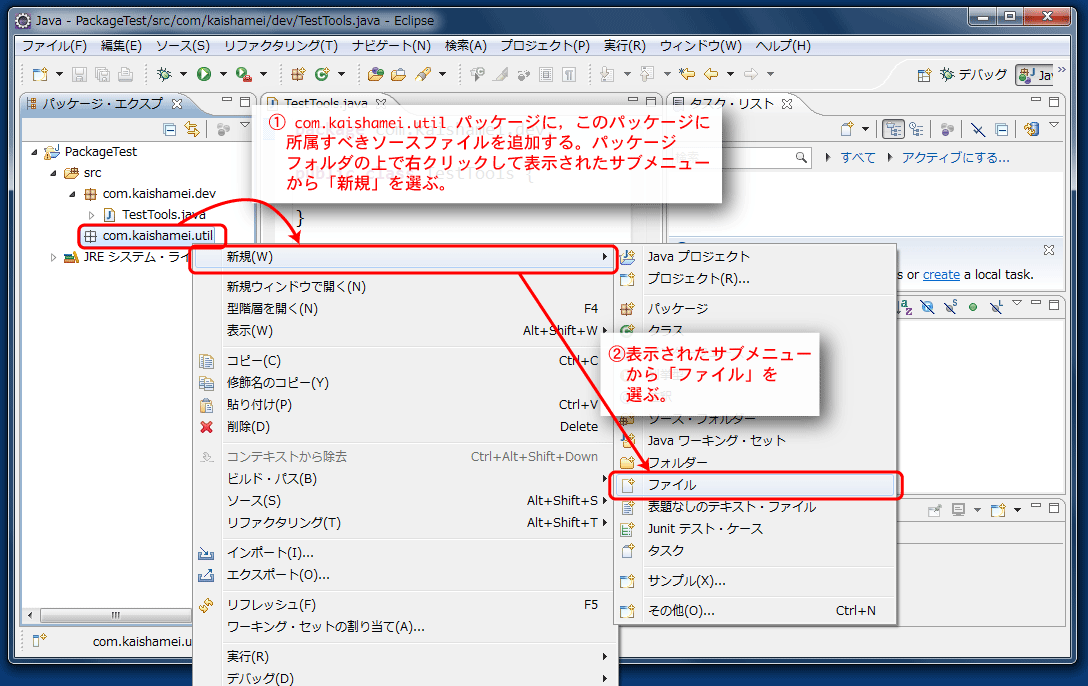This screenshot has height=686, width=1088.
Task: Switch to the デバッグ perspective button
Action: tap(974, 74)
